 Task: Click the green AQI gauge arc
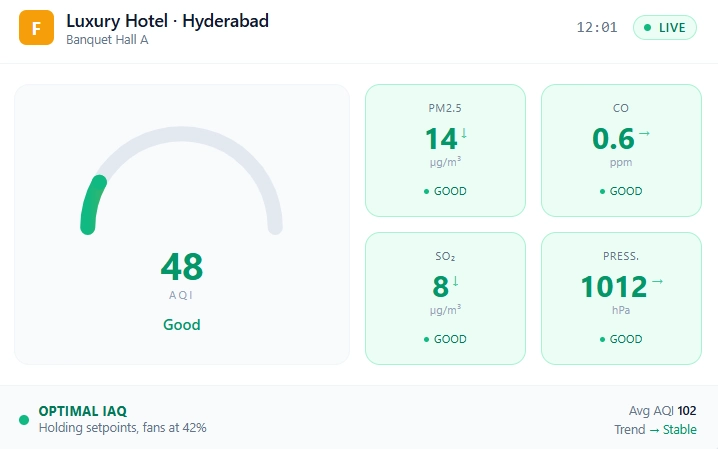point(92,205)
